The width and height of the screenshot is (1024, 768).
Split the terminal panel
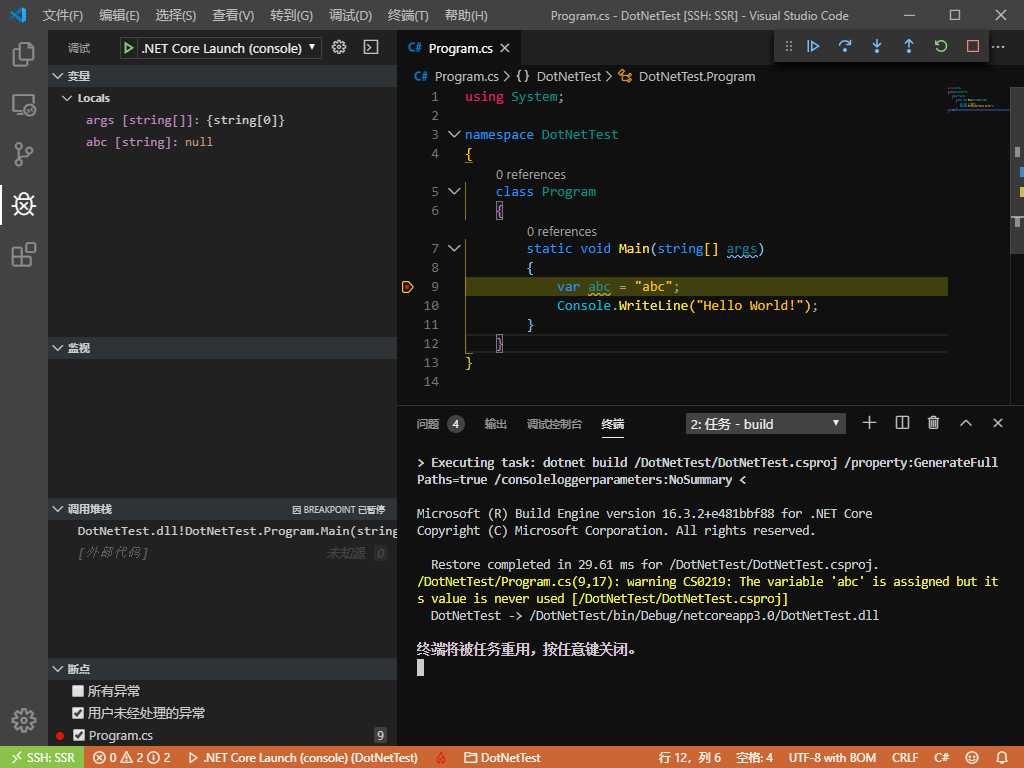pos(902,423)
